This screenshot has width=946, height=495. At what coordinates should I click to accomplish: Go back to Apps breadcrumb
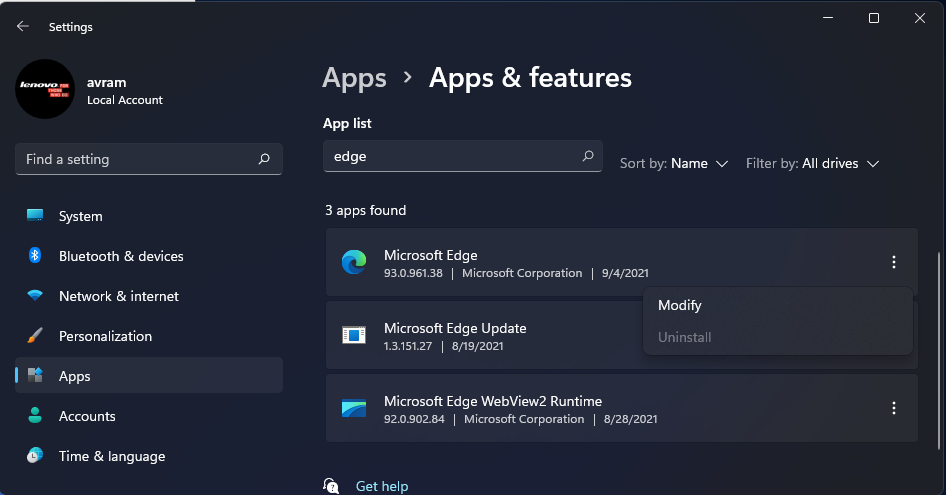coord(354,78)
